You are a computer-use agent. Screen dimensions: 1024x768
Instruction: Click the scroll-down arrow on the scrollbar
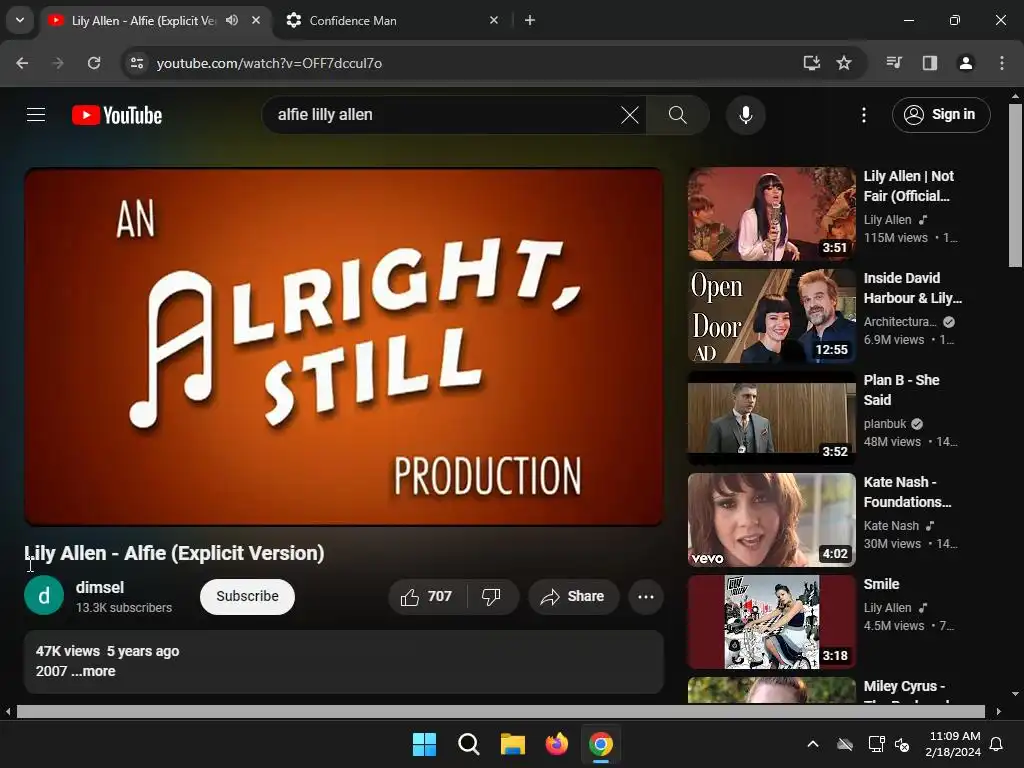[1015, 694]
